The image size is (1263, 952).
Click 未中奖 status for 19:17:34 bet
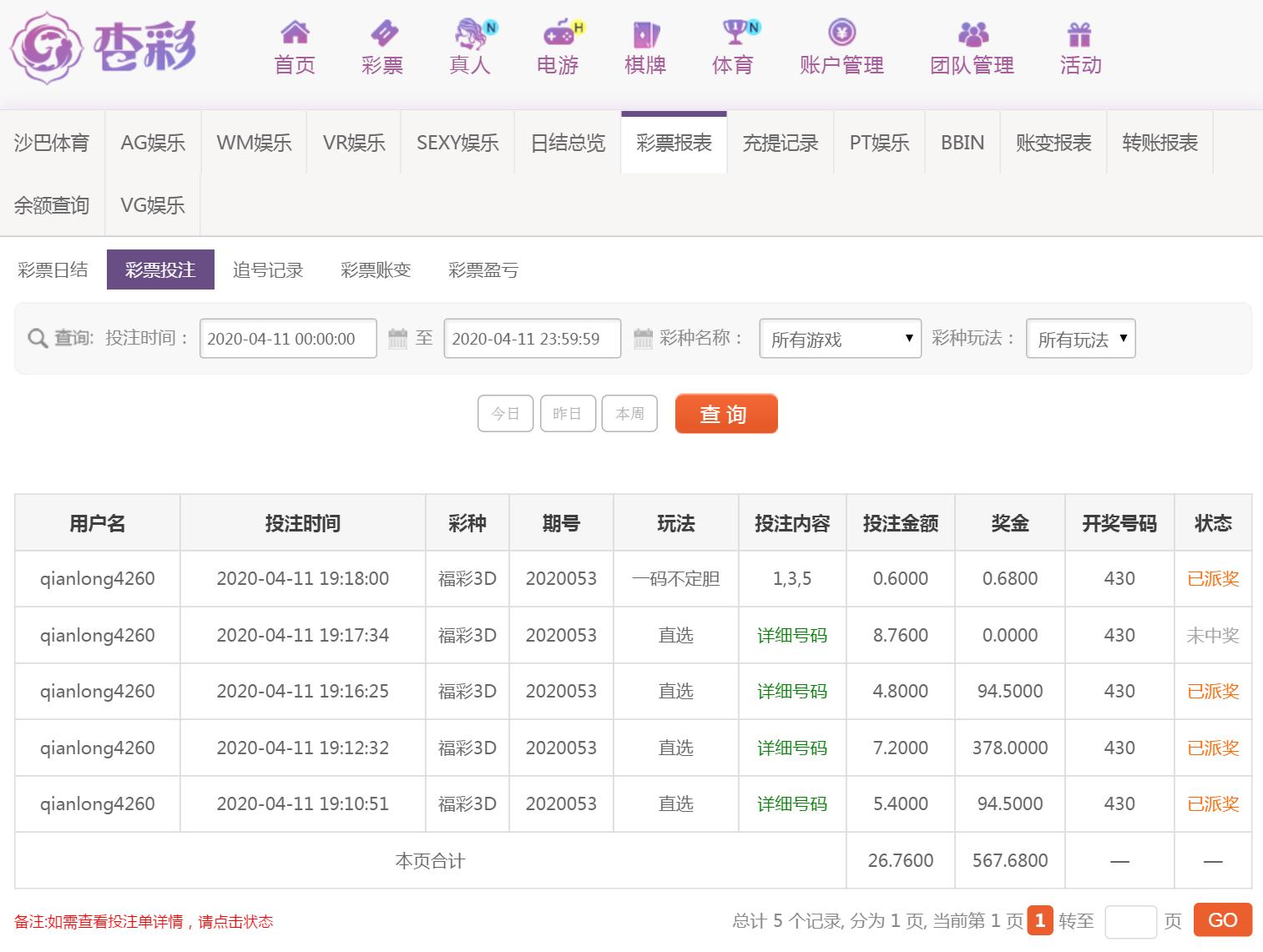(1213, 635)
